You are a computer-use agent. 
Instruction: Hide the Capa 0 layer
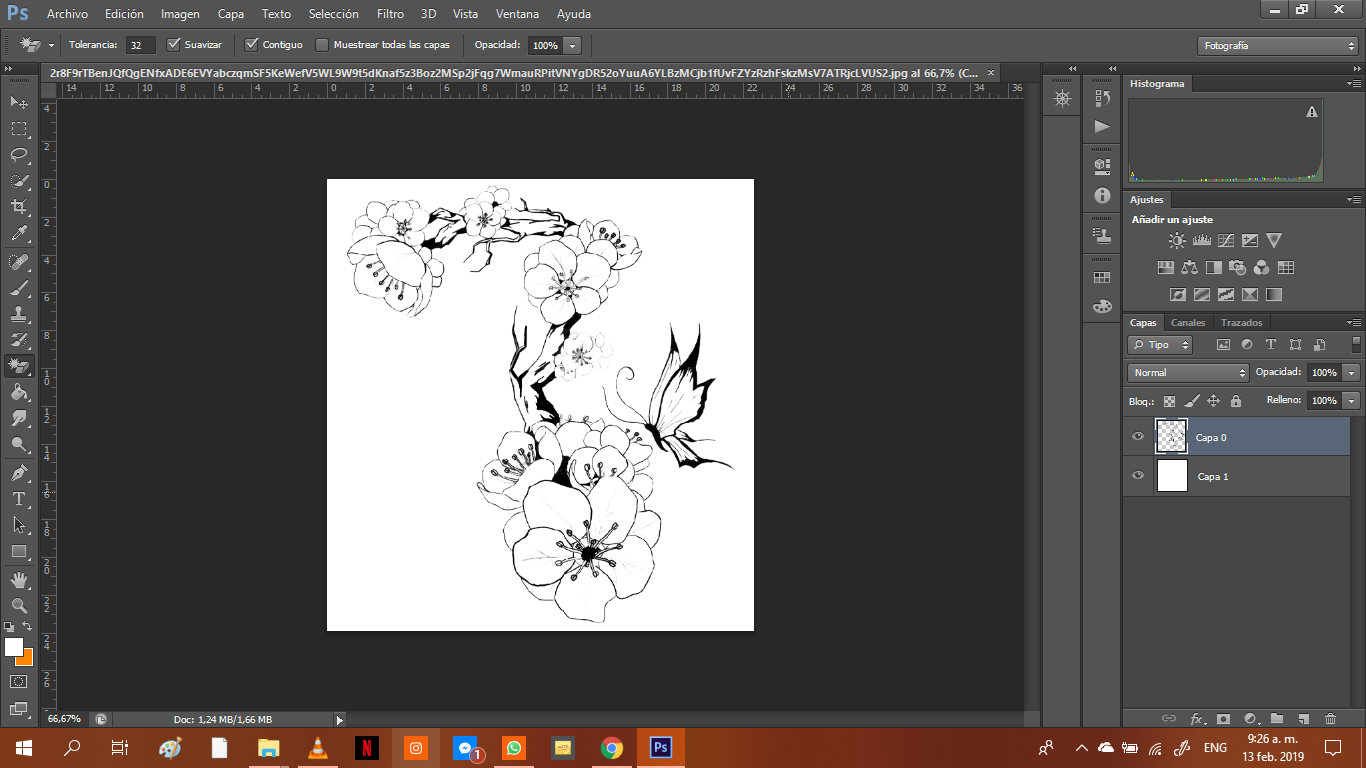pyautogui.click(x=1138, y=437)
